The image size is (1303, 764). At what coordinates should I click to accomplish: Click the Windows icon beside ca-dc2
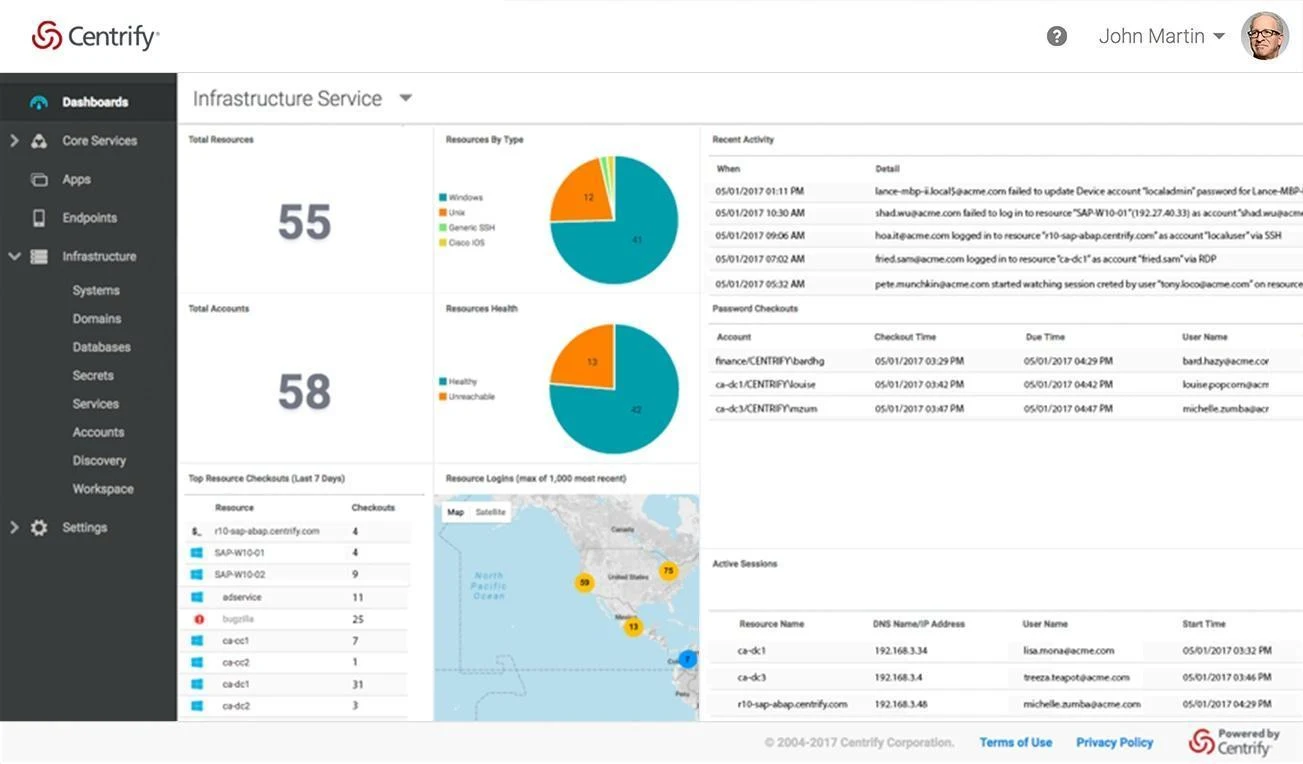click(x=197, y=706)
